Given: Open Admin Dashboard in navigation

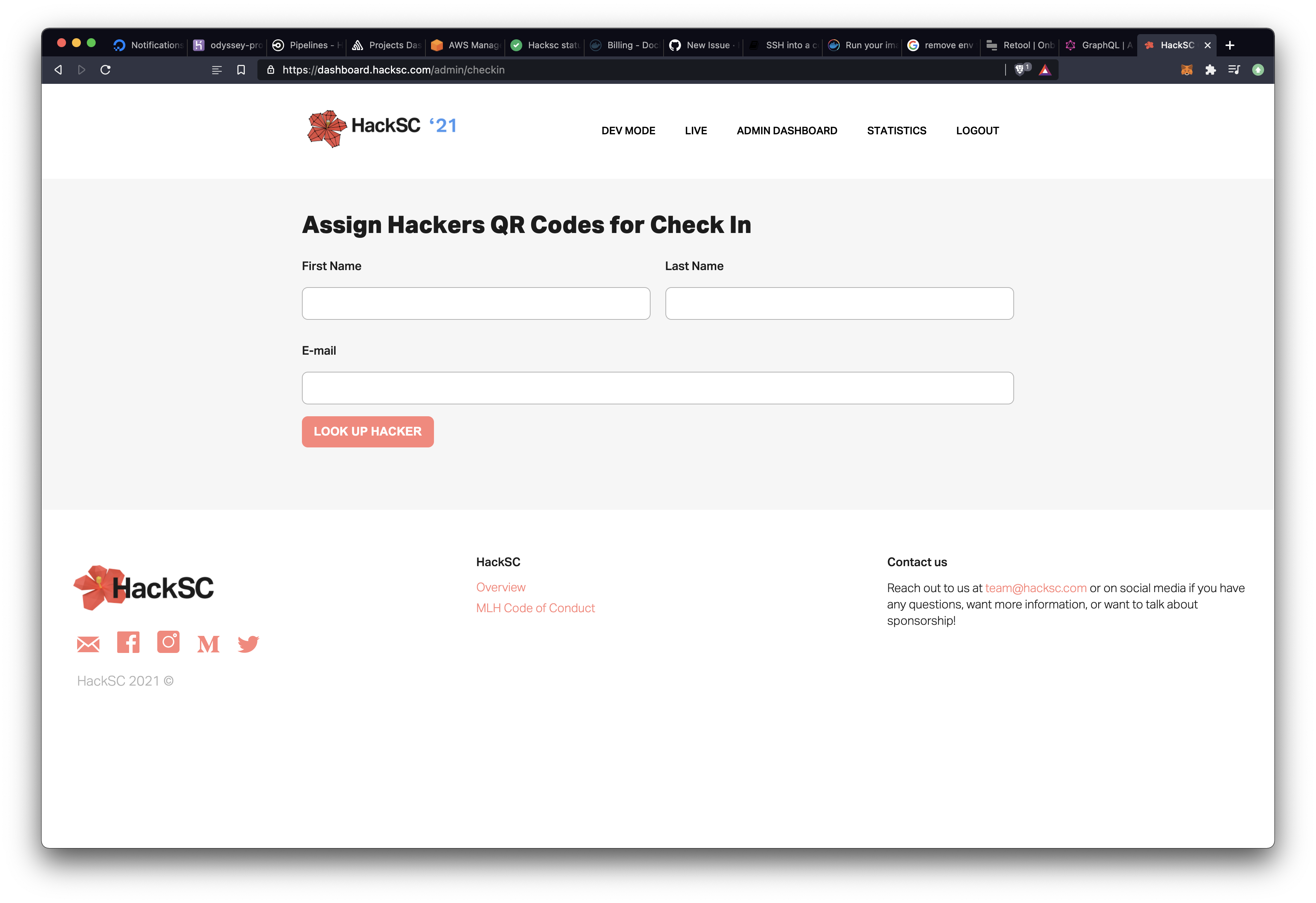Looking at the screenshot, I should coord(787,131).
